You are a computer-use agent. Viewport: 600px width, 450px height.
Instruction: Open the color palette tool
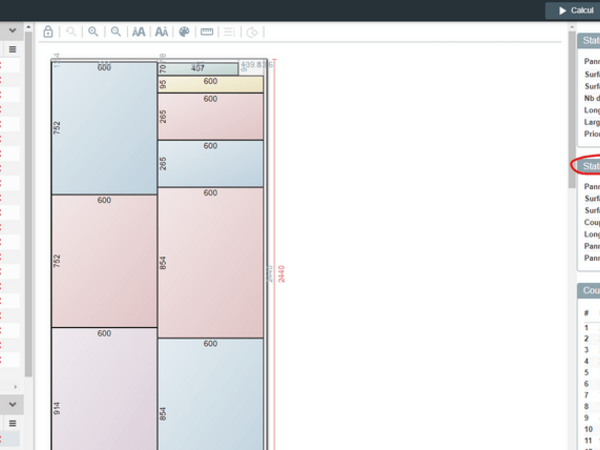[185, 32]
